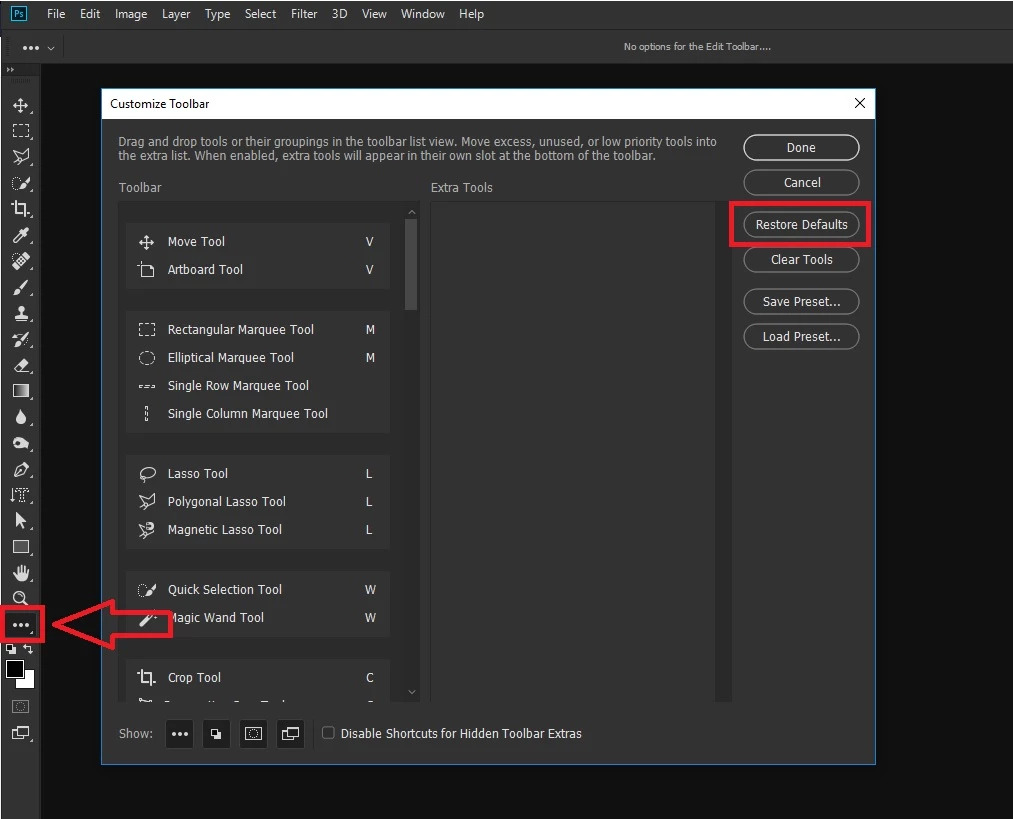This screenshot has height=819, width=1013.
Task: Open the Edit Toolbar three-dots button
Action: tap(21, 625)
